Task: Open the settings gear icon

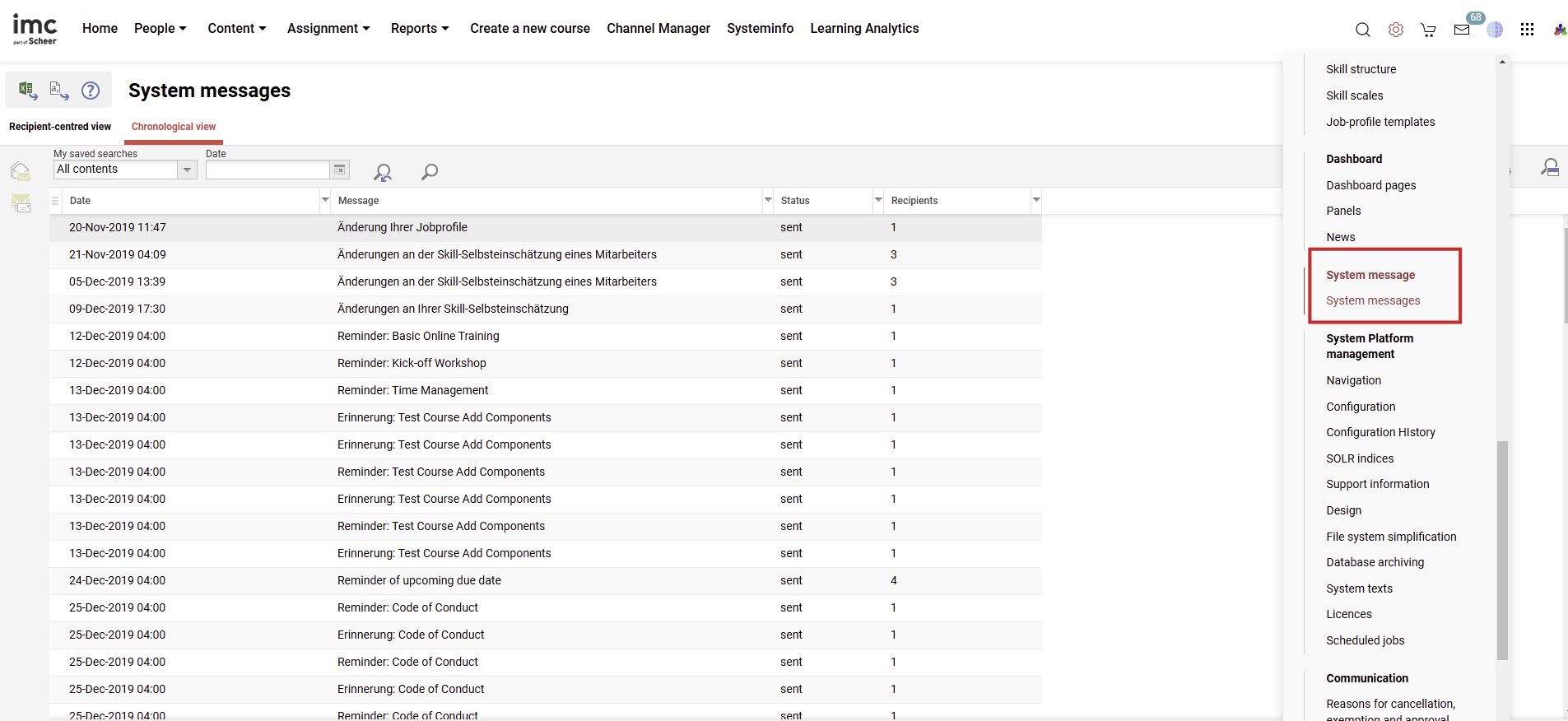Action: pos(1396,30)
